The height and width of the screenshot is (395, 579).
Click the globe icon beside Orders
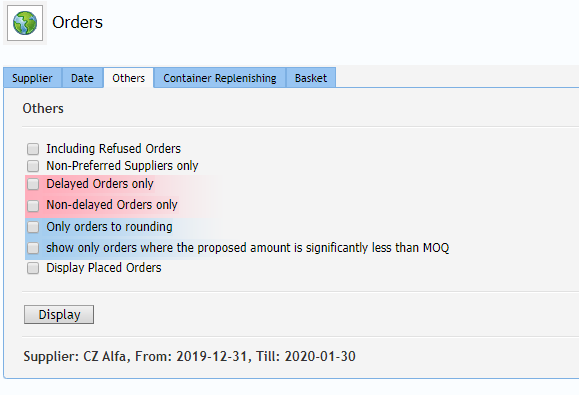tap(25, 23)
